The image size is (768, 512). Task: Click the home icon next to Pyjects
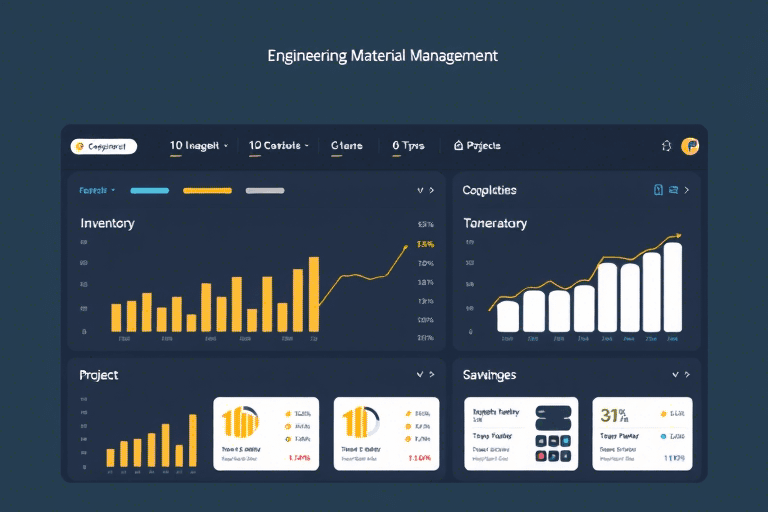[x=458, y=146]
